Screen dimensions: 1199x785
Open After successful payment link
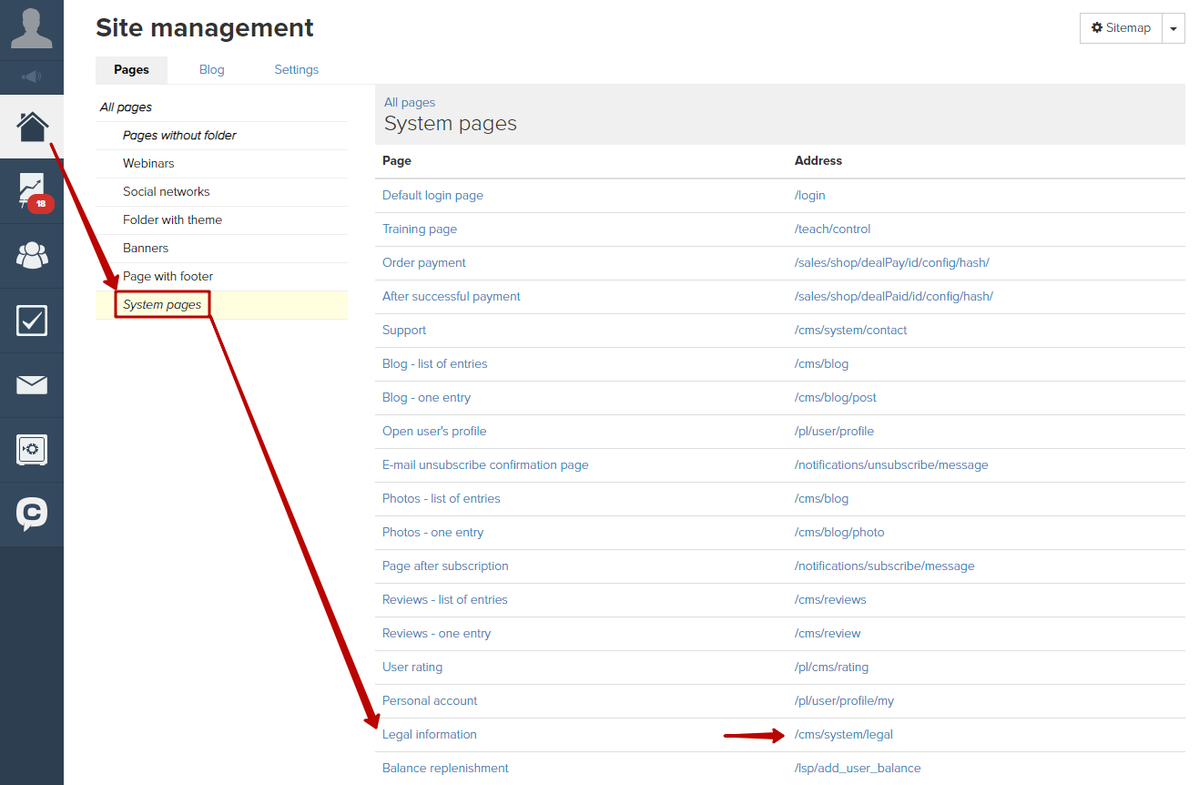pyautogui.click(x=451, y=297)
